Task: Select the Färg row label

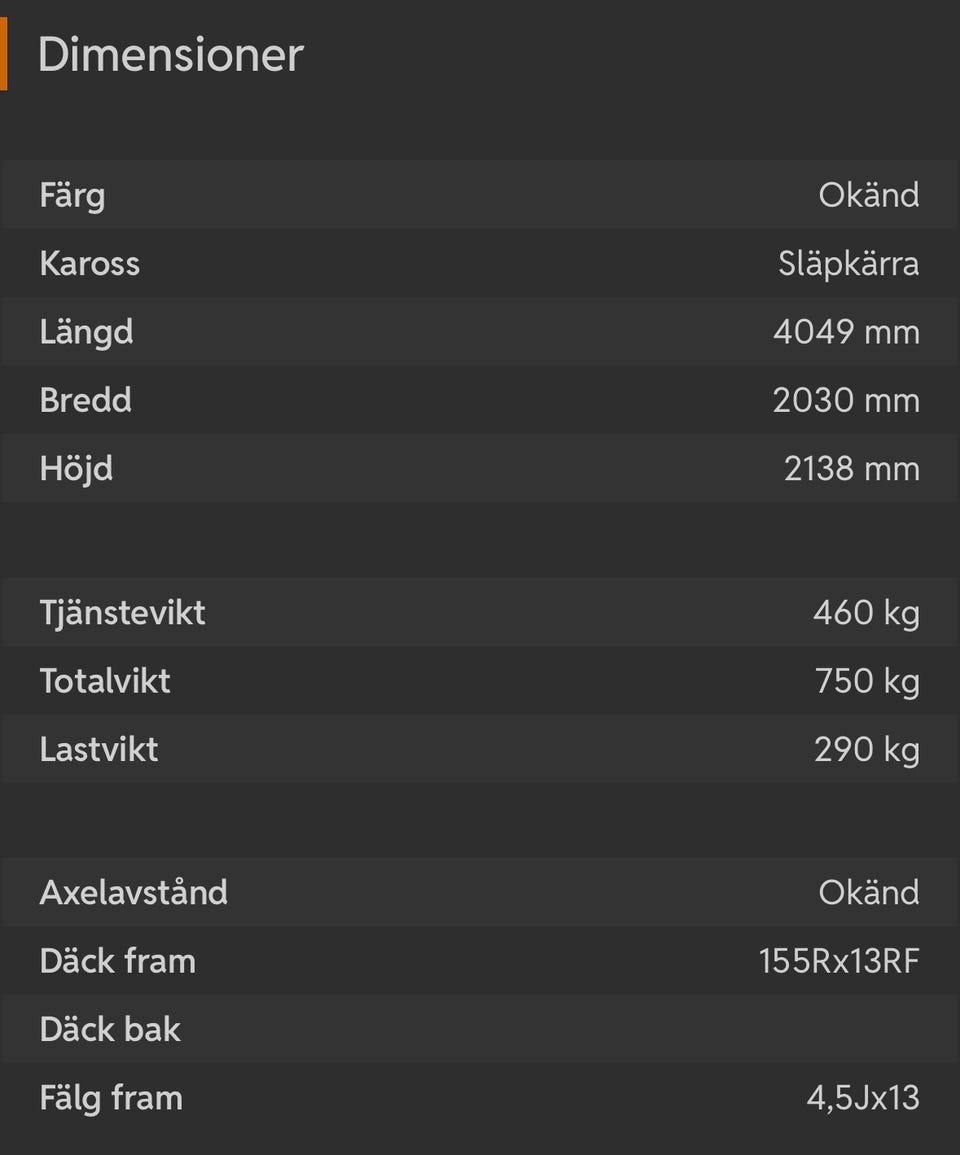Action: [72, 195]
